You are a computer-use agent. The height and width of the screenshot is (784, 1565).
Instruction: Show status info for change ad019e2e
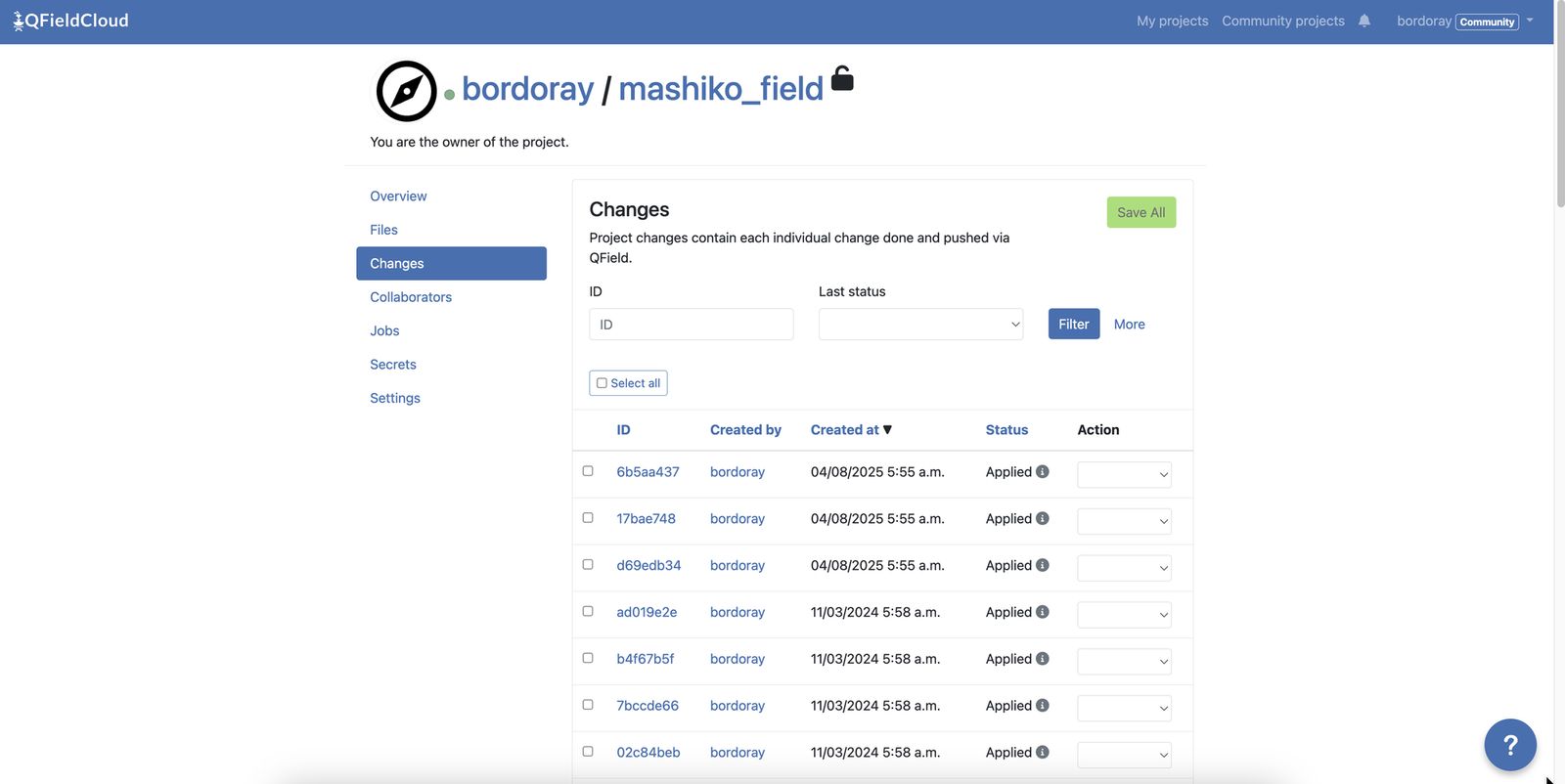1043,612
